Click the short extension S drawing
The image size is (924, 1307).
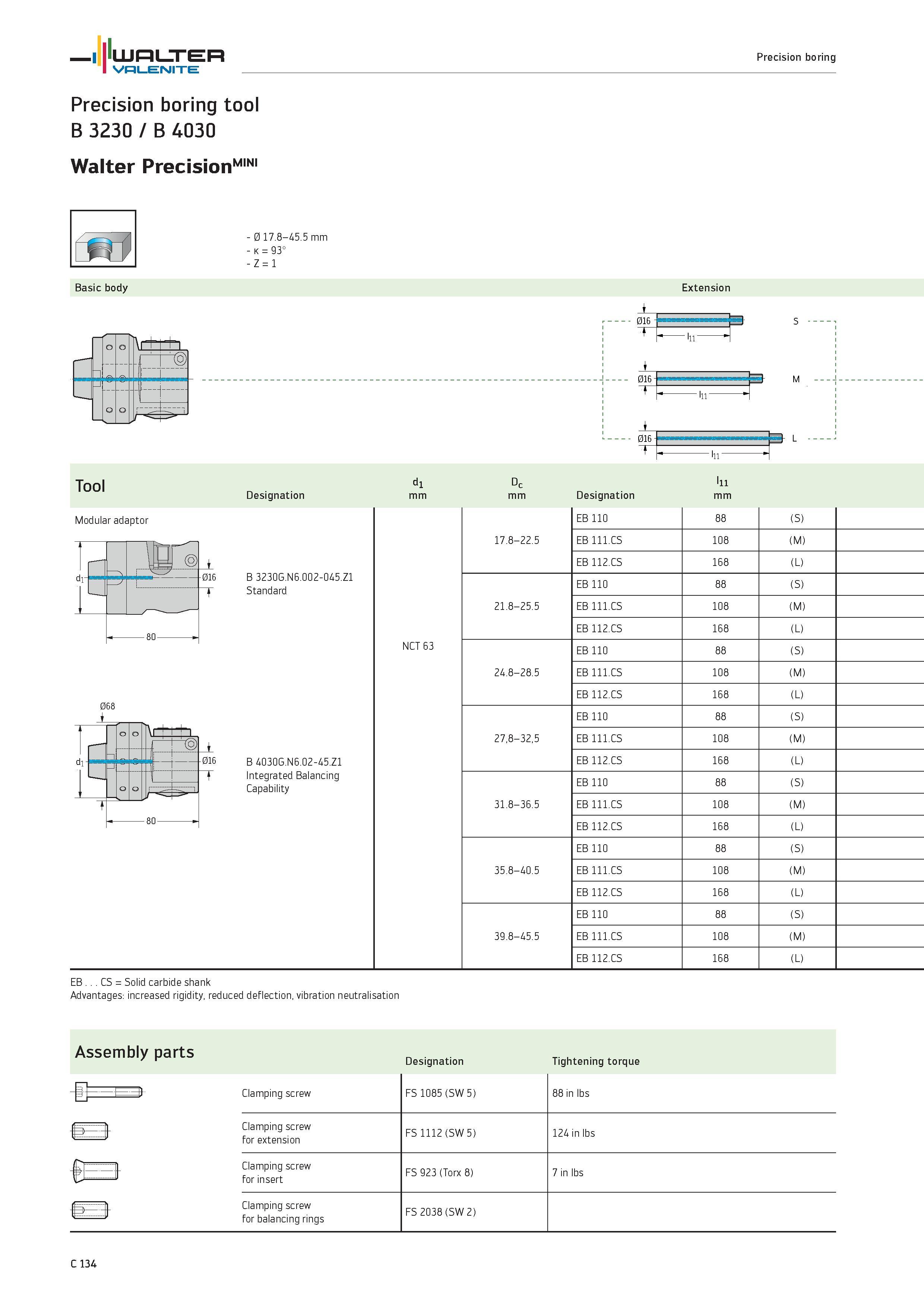point(700,320)
